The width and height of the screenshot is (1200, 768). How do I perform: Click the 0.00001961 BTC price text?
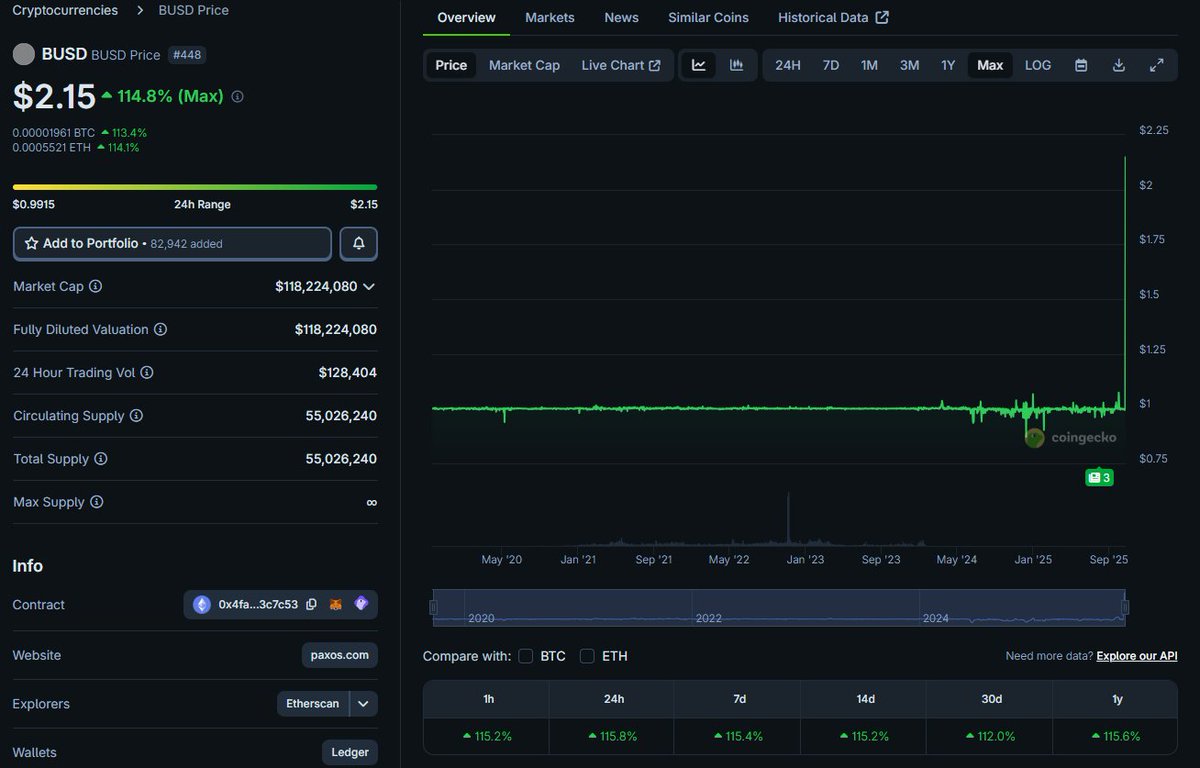click(53, 132)
